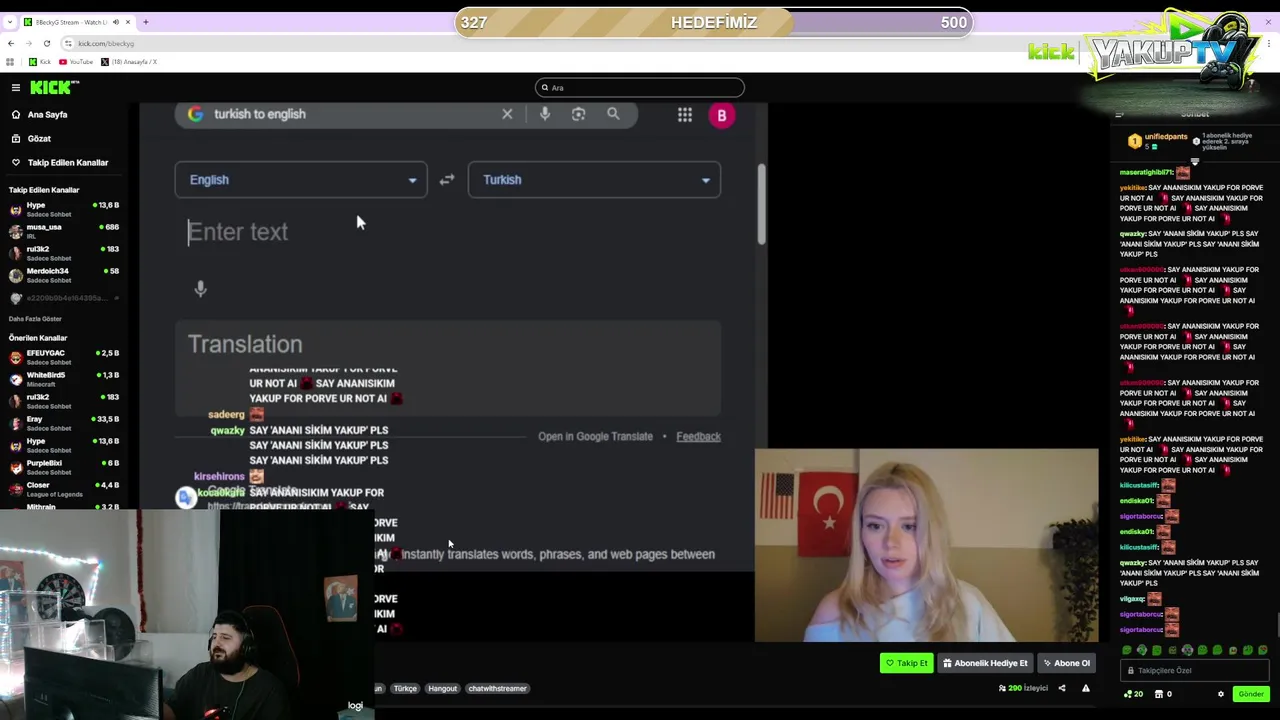Open WhiteBird5 recommended channel

64,379
